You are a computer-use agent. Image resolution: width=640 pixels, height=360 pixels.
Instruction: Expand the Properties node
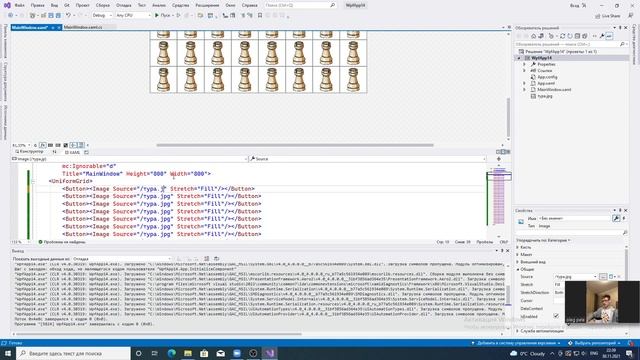524,64
